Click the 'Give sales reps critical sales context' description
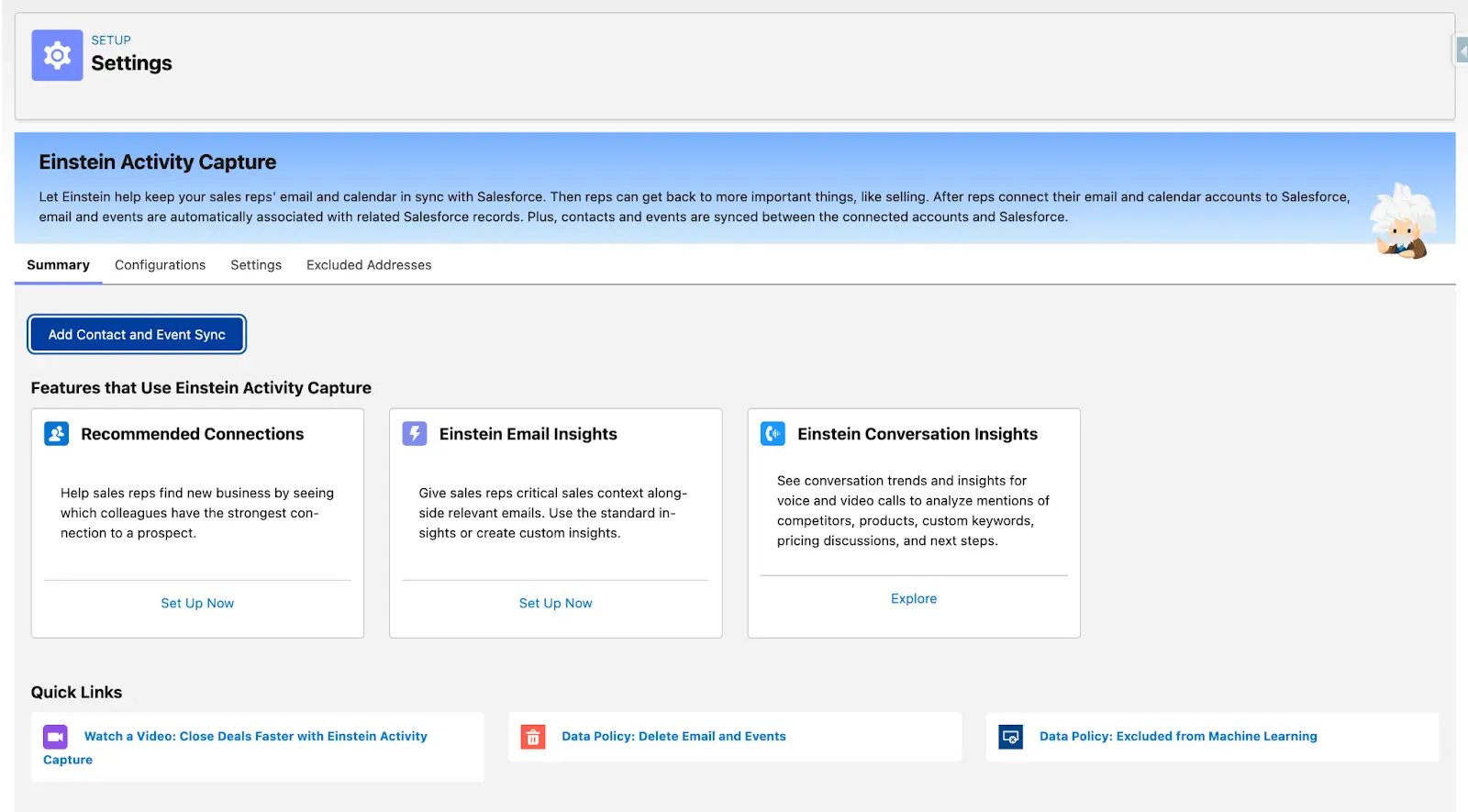Image resolution: width=1468 pixels, height=812 pixels. 553,513
